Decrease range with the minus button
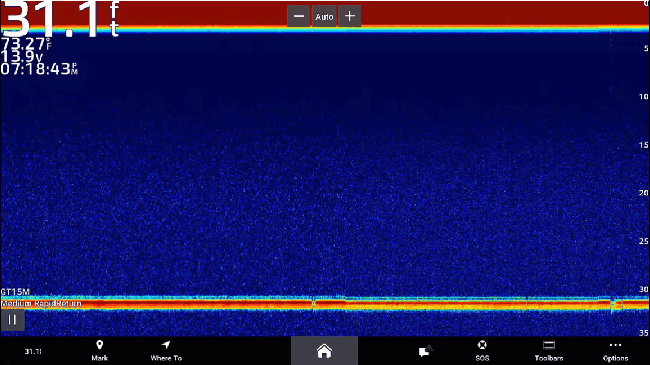Image resolution: width=650 pixels, height=365 pixels. pos(299,17)
